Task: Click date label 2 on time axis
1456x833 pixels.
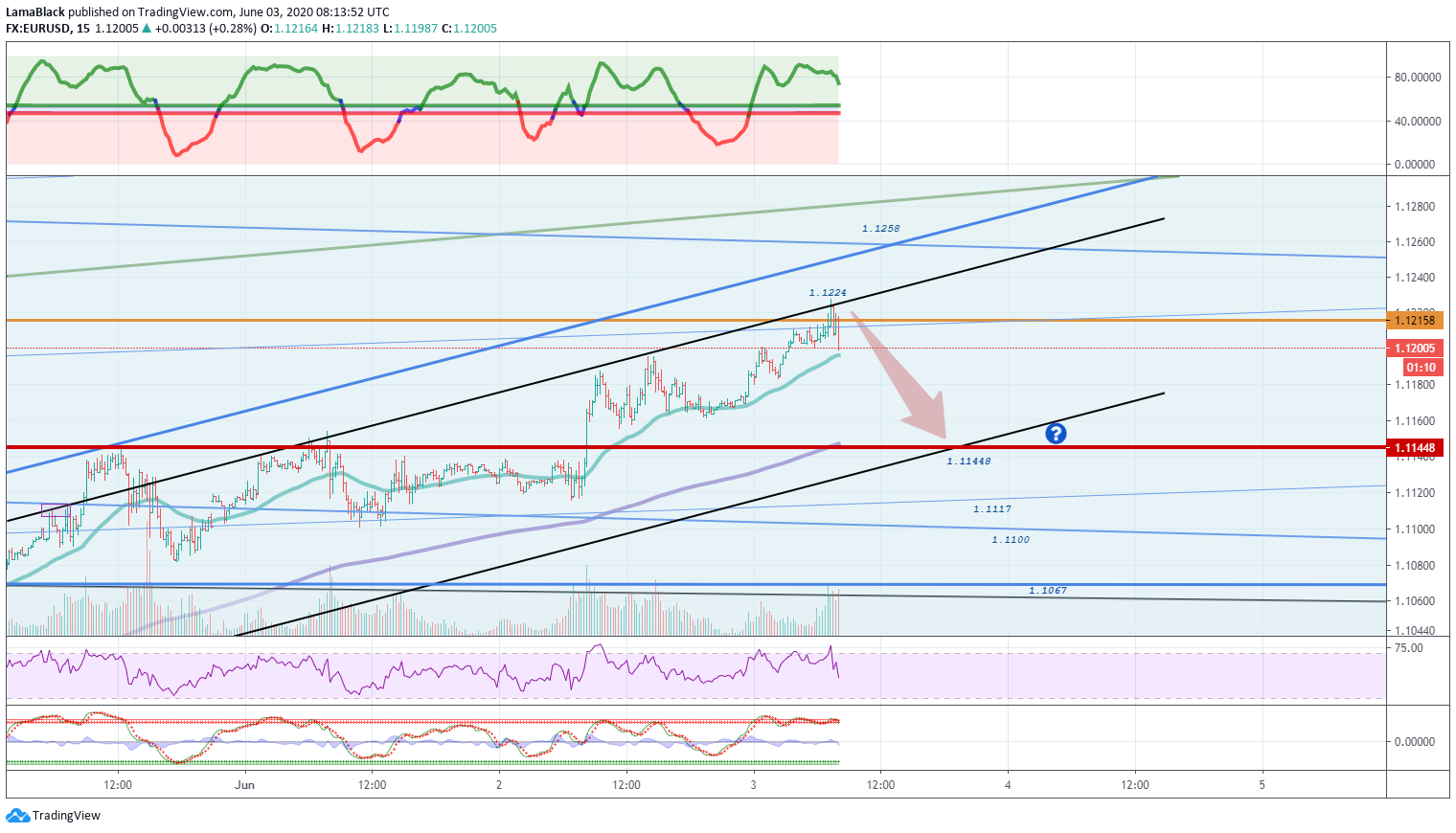Action: [x=499, y=785]
